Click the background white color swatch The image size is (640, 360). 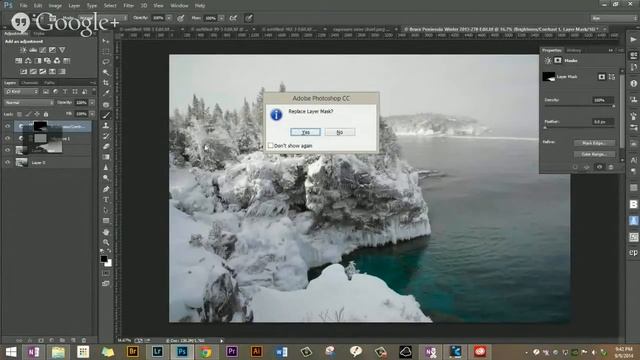coord(109,264)
